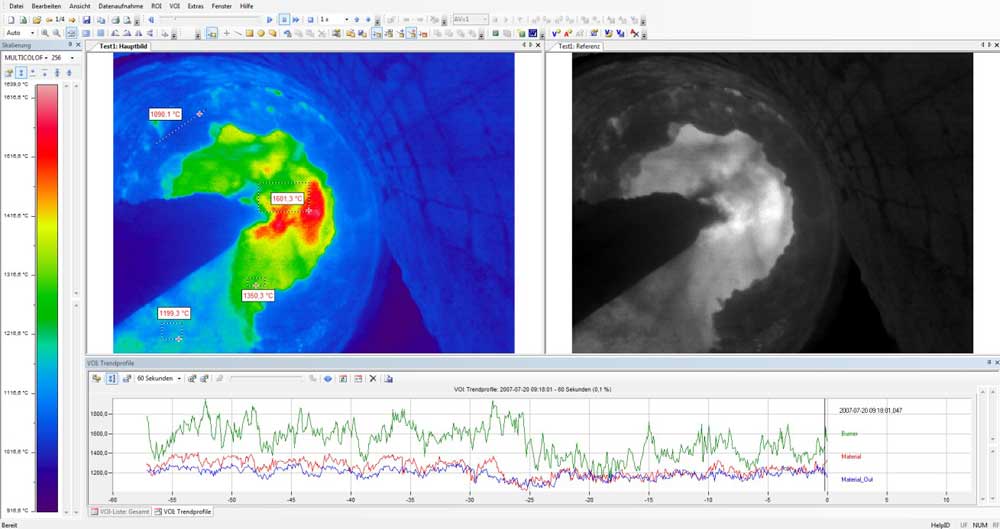Toggle the auto-scale button in trend toolbar

pyautogui.click(x=112, y=379)
